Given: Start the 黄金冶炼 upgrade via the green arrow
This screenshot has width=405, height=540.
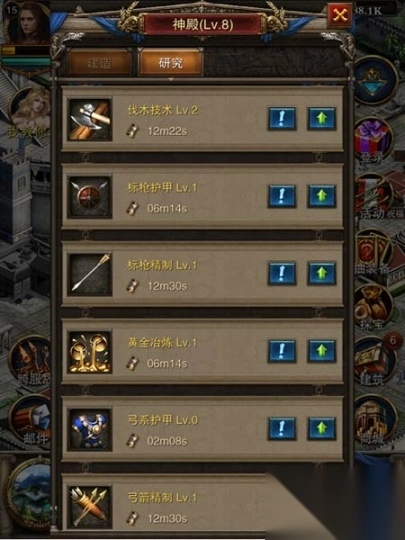Looking at the screenshot, I should pos(321,351).
